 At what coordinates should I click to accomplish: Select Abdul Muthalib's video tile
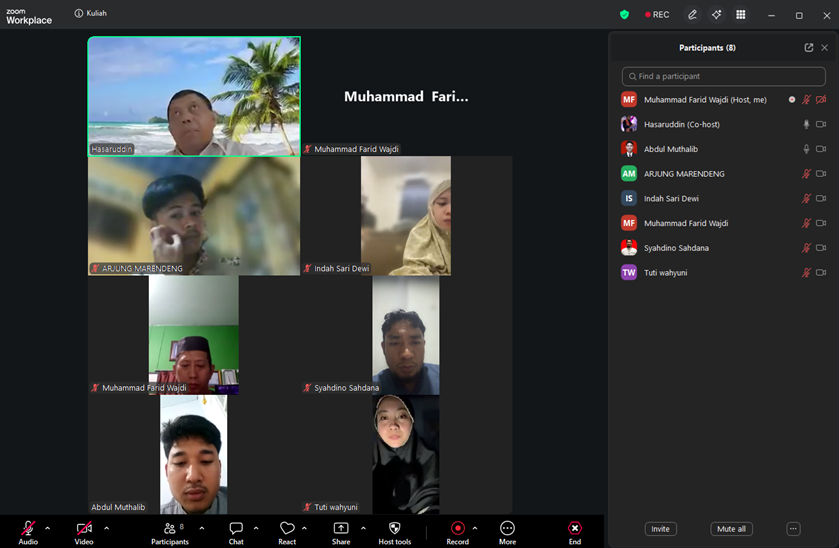tap(194, 454)
